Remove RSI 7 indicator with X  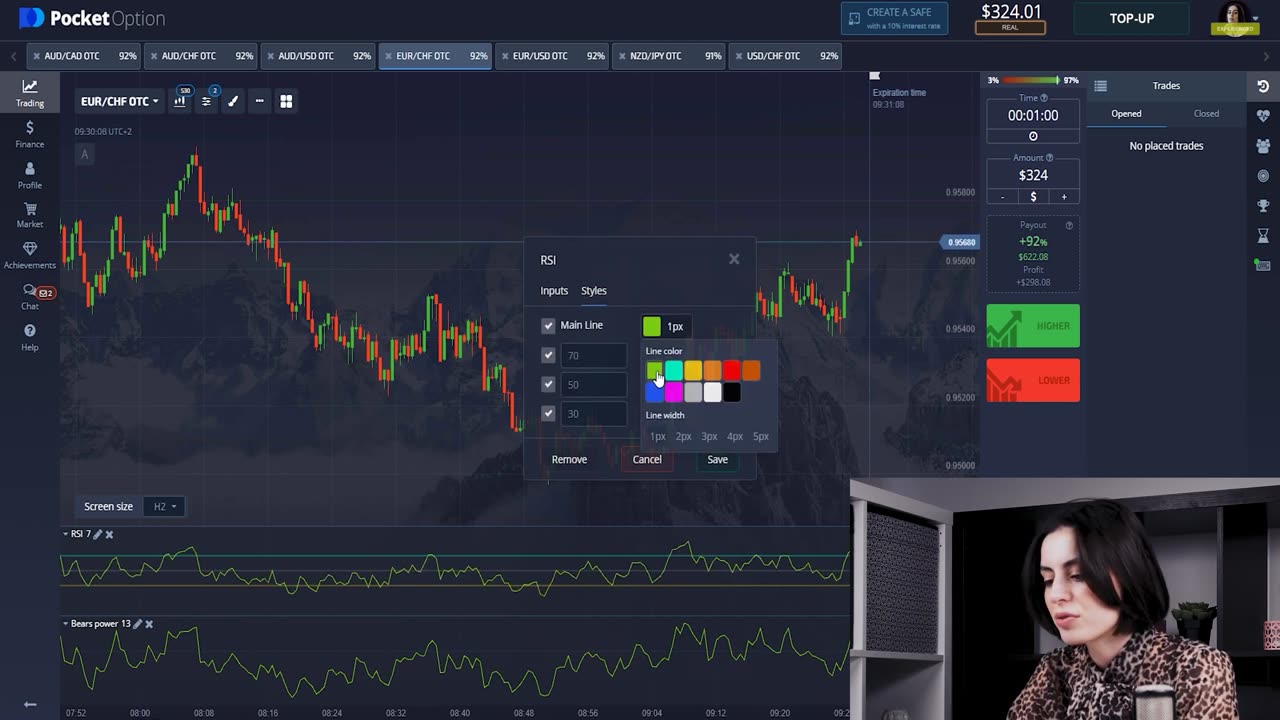coord(110,534)
